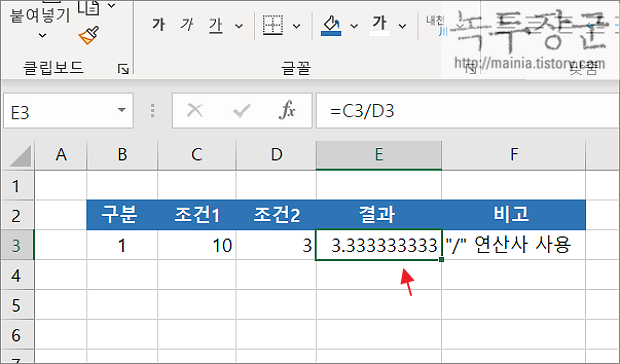Screen dimensions: 620x364
Task: Click the formula bar Cancel X icon
Action: tap(195, 111)
